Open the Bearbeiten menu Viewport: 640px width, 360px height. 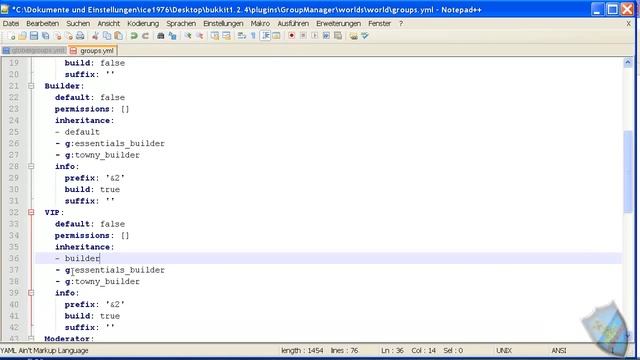coord(42,24)
